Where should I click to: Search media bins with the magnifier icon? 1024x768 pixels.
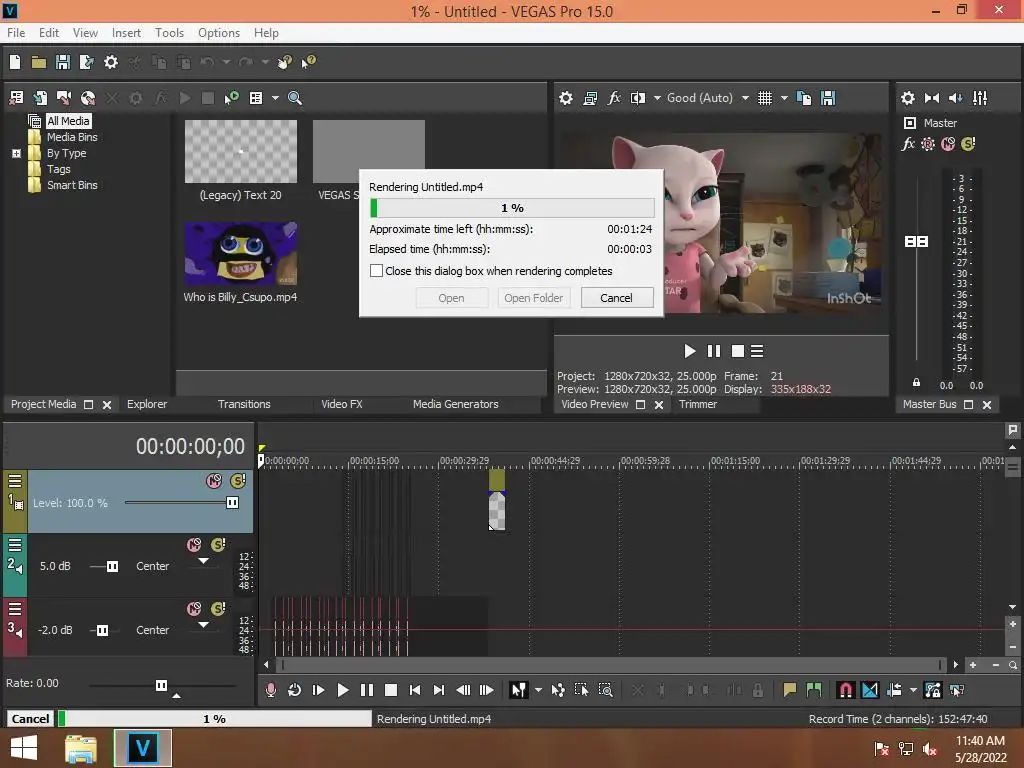pyautogui.click(x=295, y=98)
